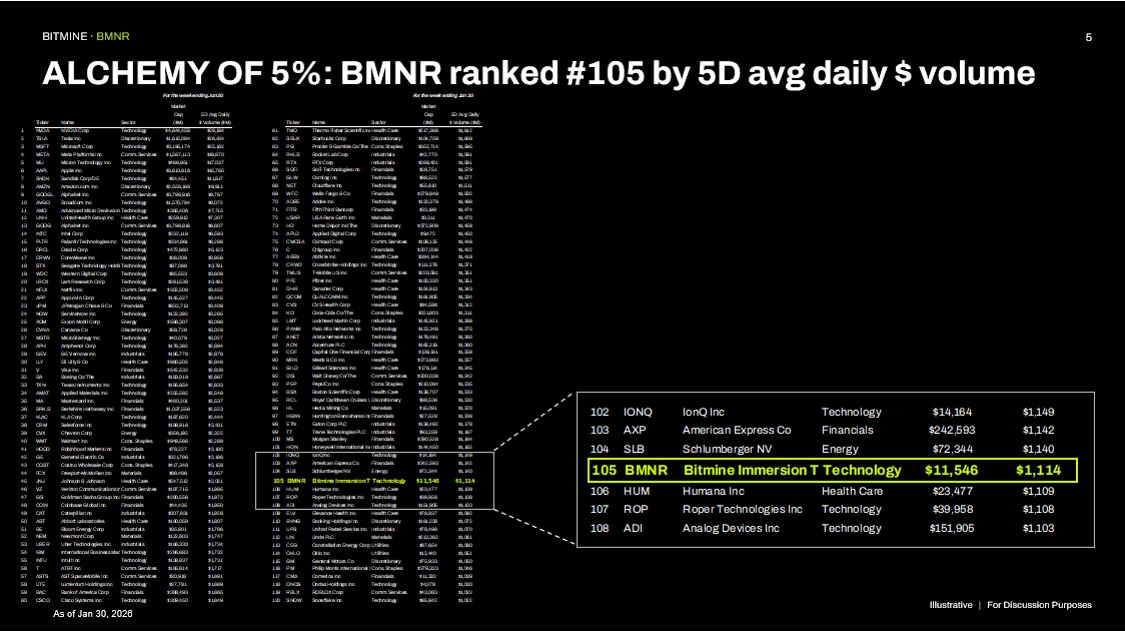The image size is (1125, 632).
Task: Click 'Humana Inc' in the enlarged table
Action: click(713, 491)
